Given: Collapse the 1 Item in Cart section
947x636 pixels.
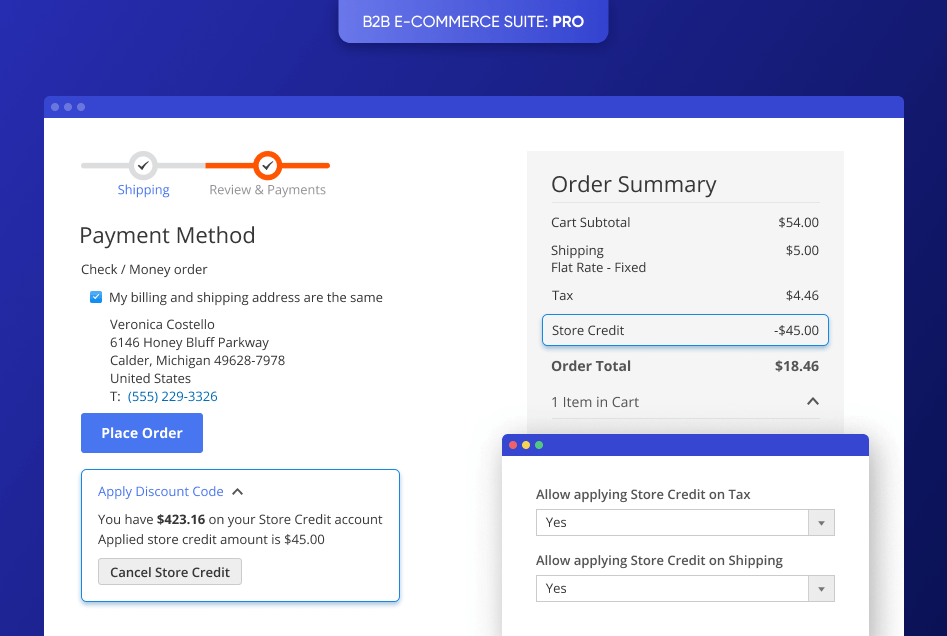Looking at the screenshot, I should (x=813, y=401).
